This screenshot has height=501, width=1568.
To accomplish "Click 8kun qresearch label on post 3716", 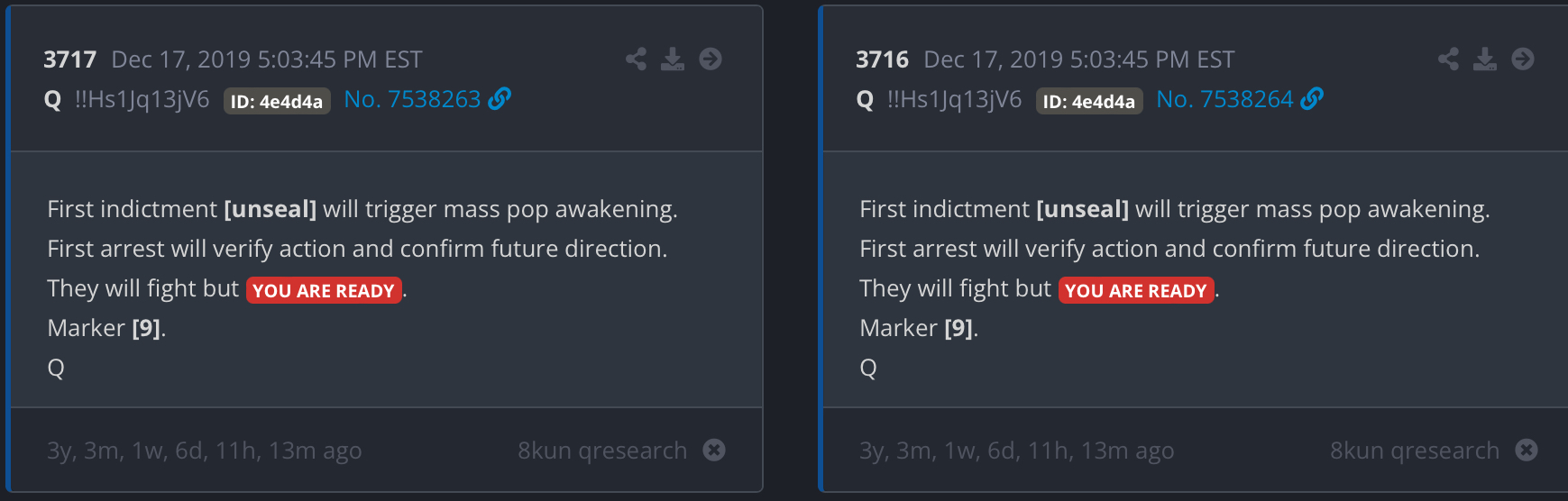I will (x=1414, y=450).
